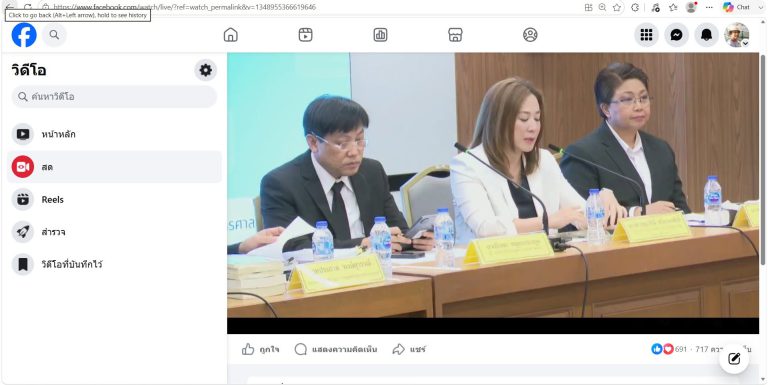Viewport: 768px width, 385px height.
Task: Open browser Settings and more ellipsis menu
Action: click(709, 7)
